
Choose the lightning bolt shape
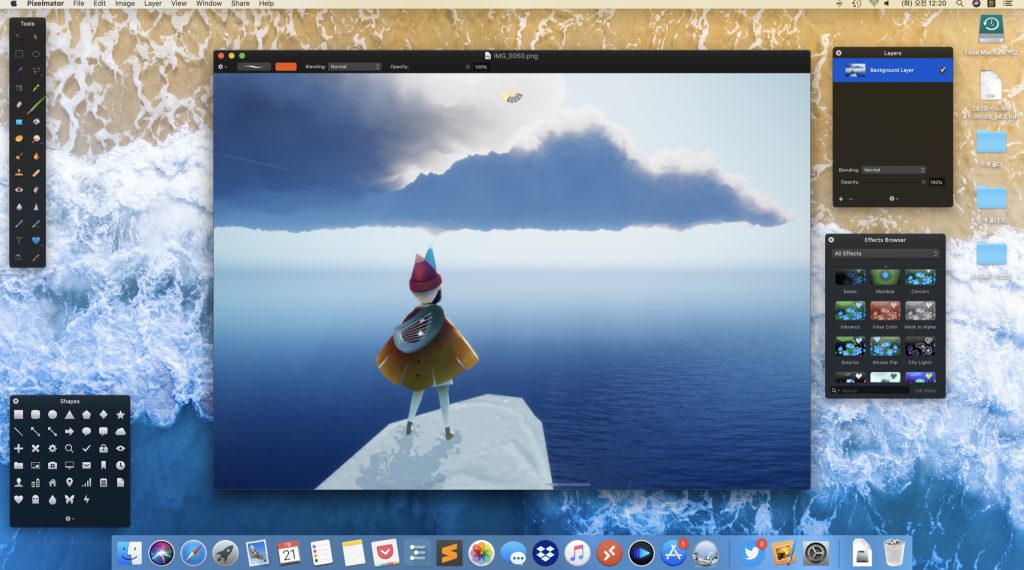[86, 499]
